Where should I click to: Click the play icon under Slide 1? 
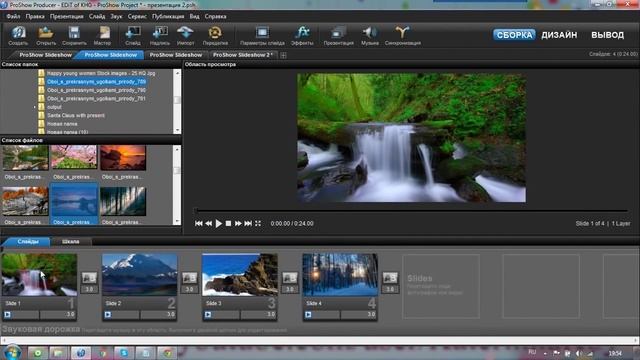tap(7, 315)
